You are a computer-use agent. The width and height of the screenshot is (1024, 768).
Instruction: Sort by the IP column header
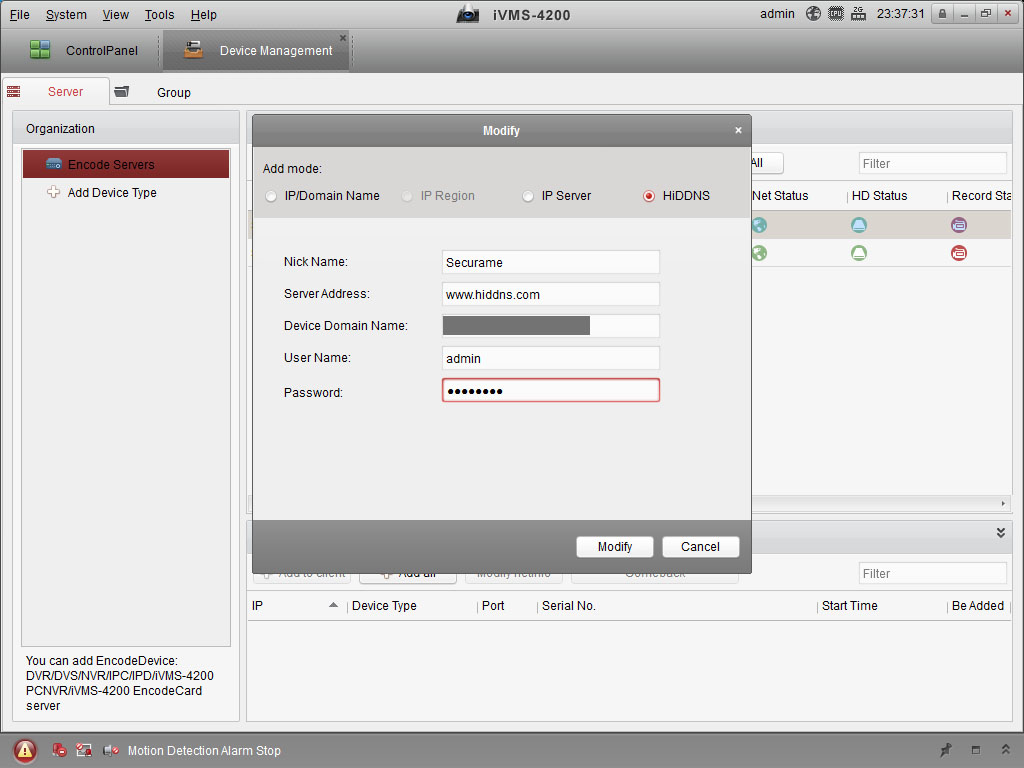click(x=257, y=606)
